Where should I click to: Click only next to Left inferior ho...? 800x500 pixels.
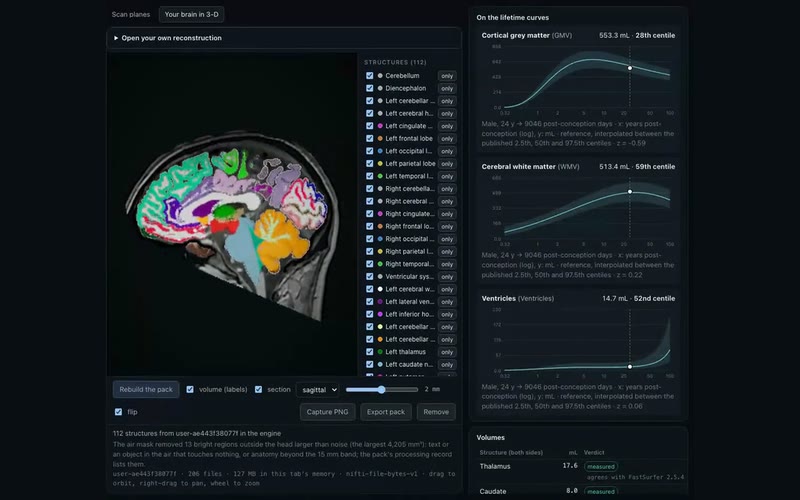pyautogui.click(x=447, y=314)
